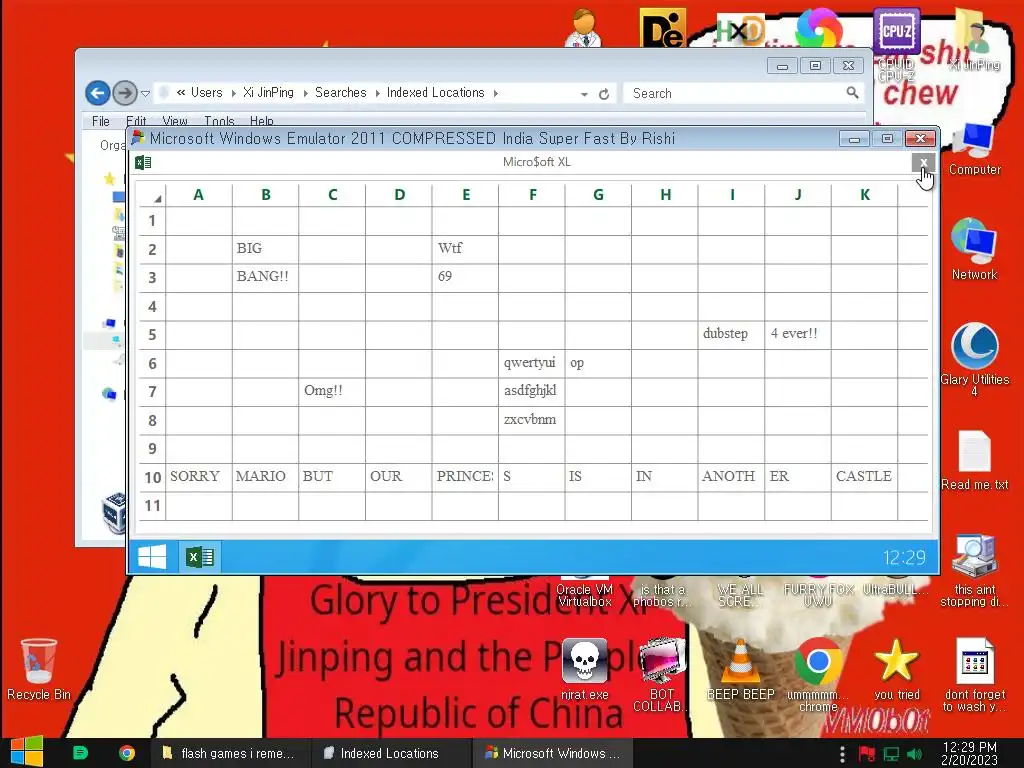Open Glary Utilities 4 desktop icon
This screenshot has height=768, width=1024.
click(x=974, y=359)
